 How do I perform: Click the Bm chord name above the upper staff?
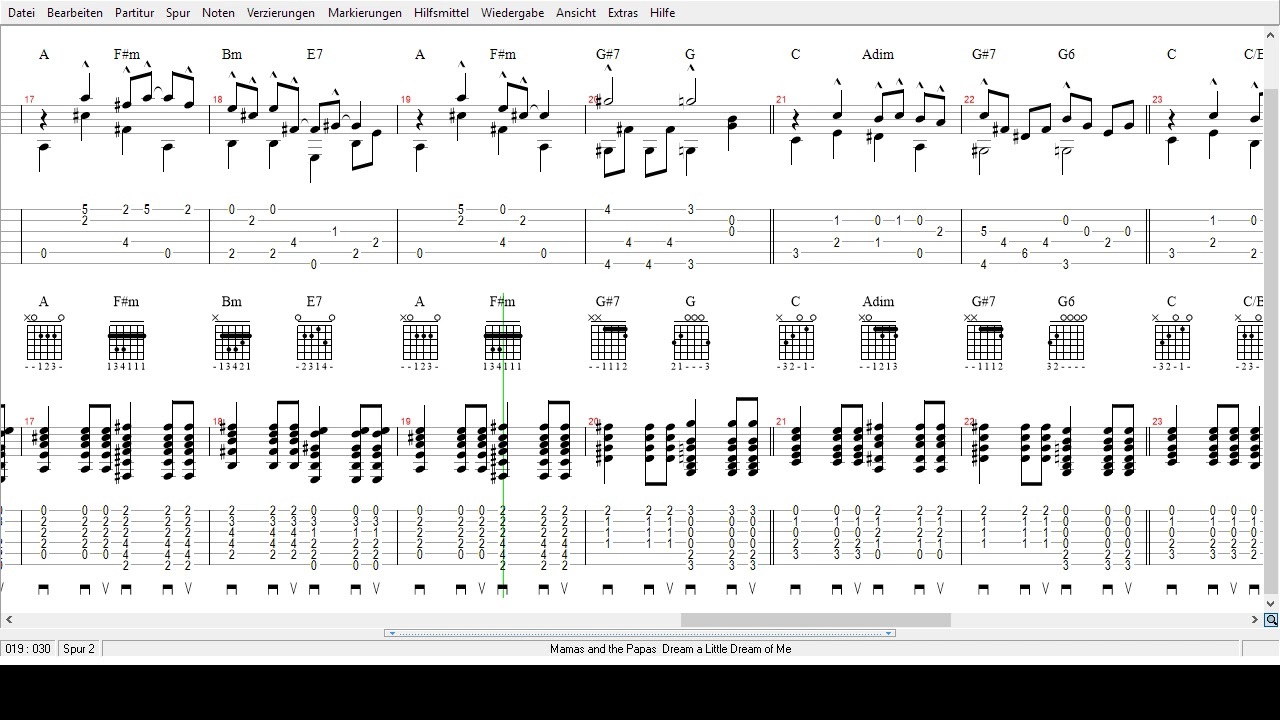232,54
